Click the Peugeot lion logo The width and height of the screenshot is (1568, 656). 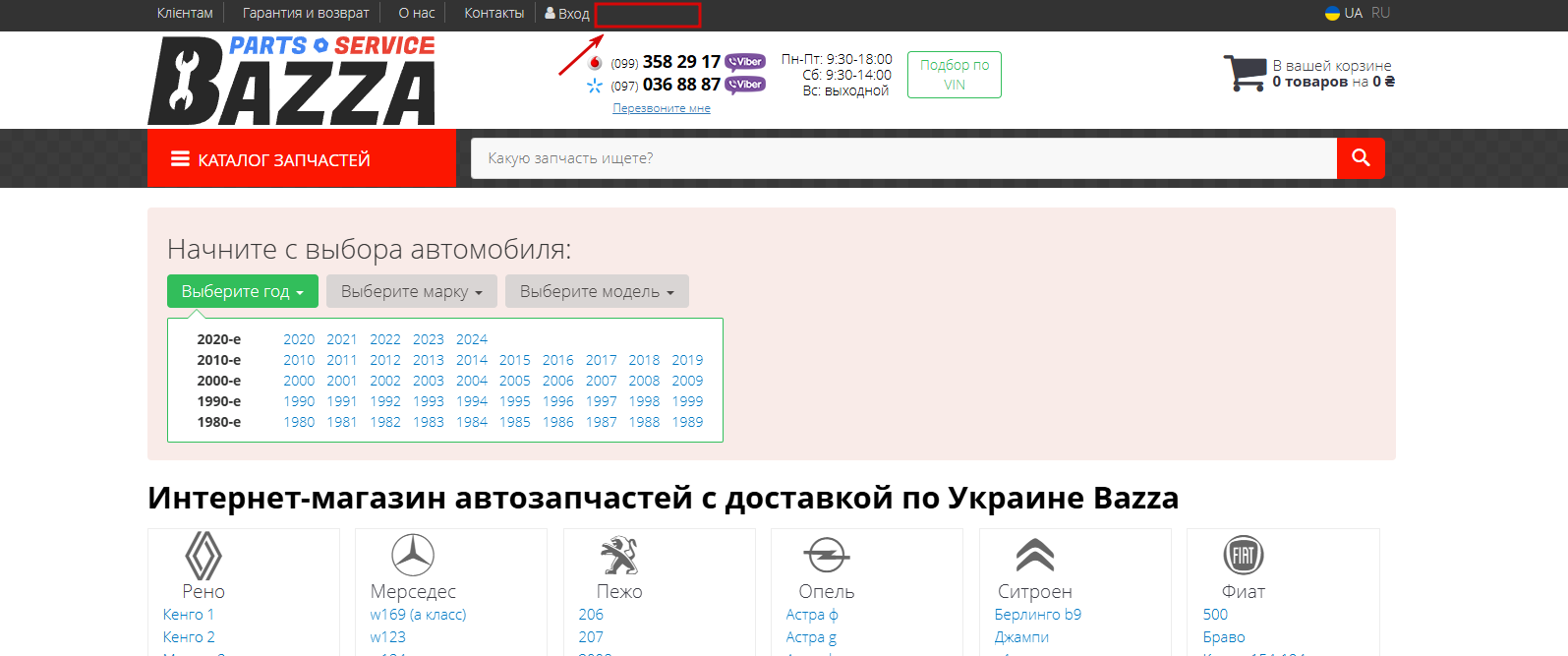point(619,555)
